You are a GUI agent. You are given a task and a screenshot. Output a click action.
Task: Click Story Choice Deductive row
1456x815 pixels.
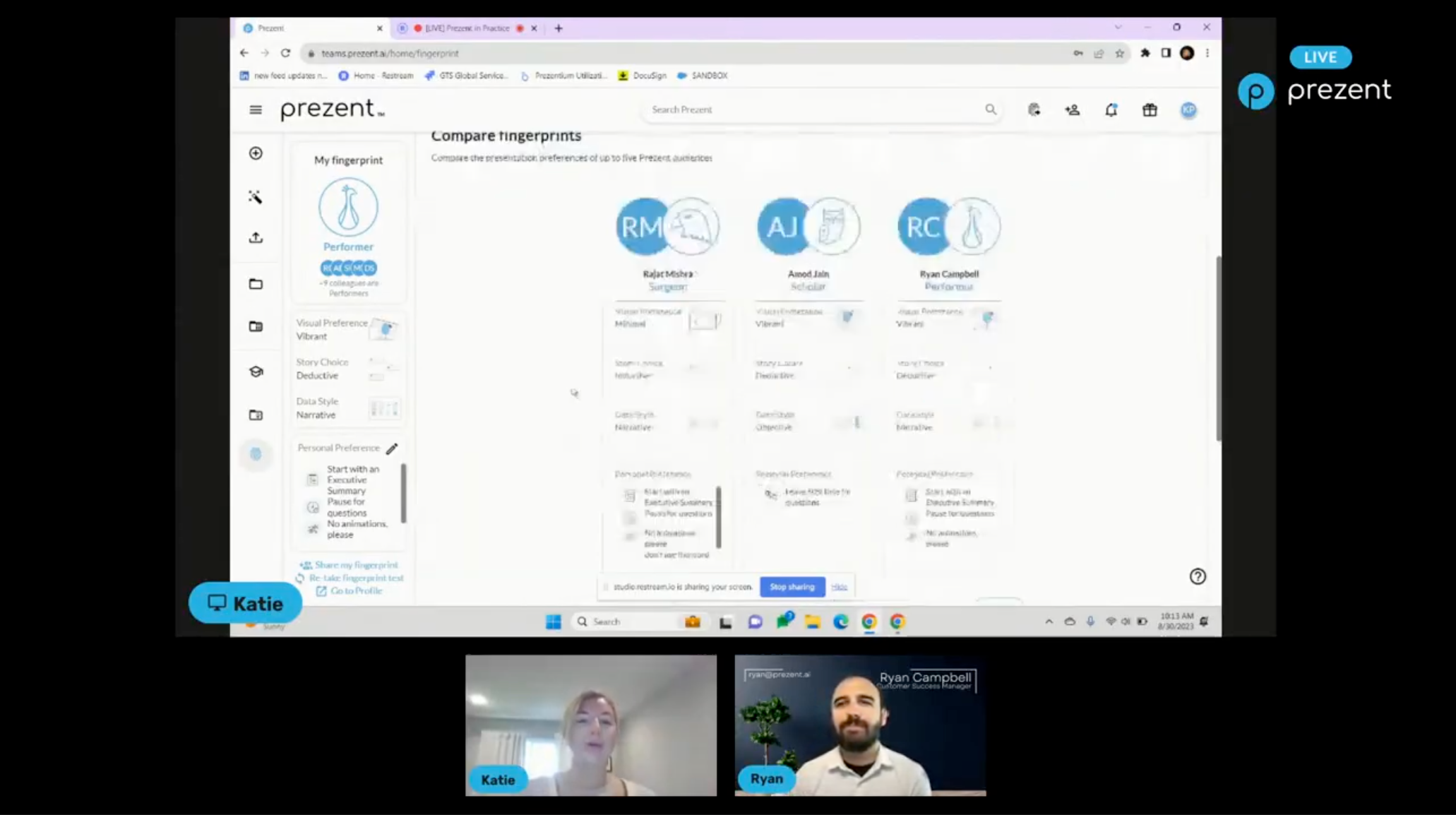tap(347, 369)
